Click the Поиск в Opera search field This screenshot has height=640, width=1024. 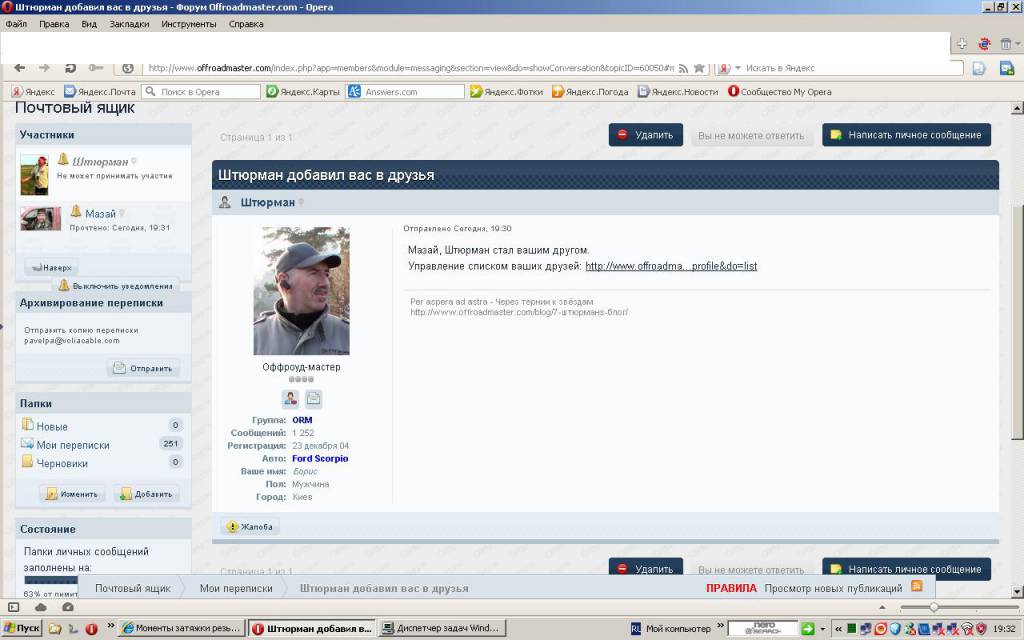(200, 92)
